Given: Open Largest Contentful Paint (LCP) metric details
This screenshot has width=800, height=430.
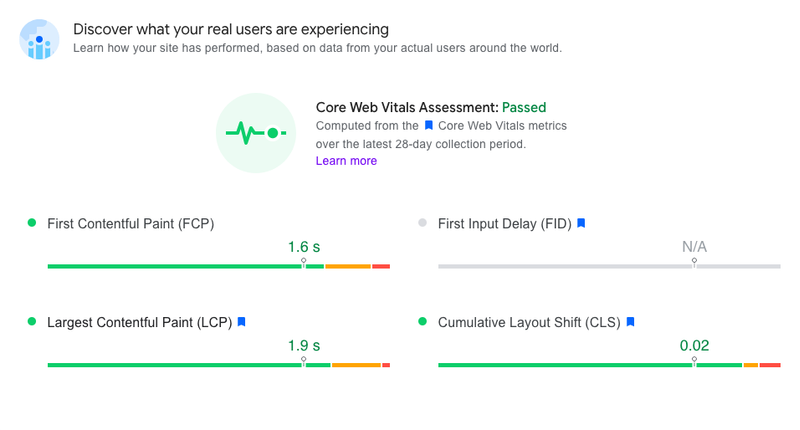Looking at the screenshot, I should pyautogui.click(x=139, y=322).
